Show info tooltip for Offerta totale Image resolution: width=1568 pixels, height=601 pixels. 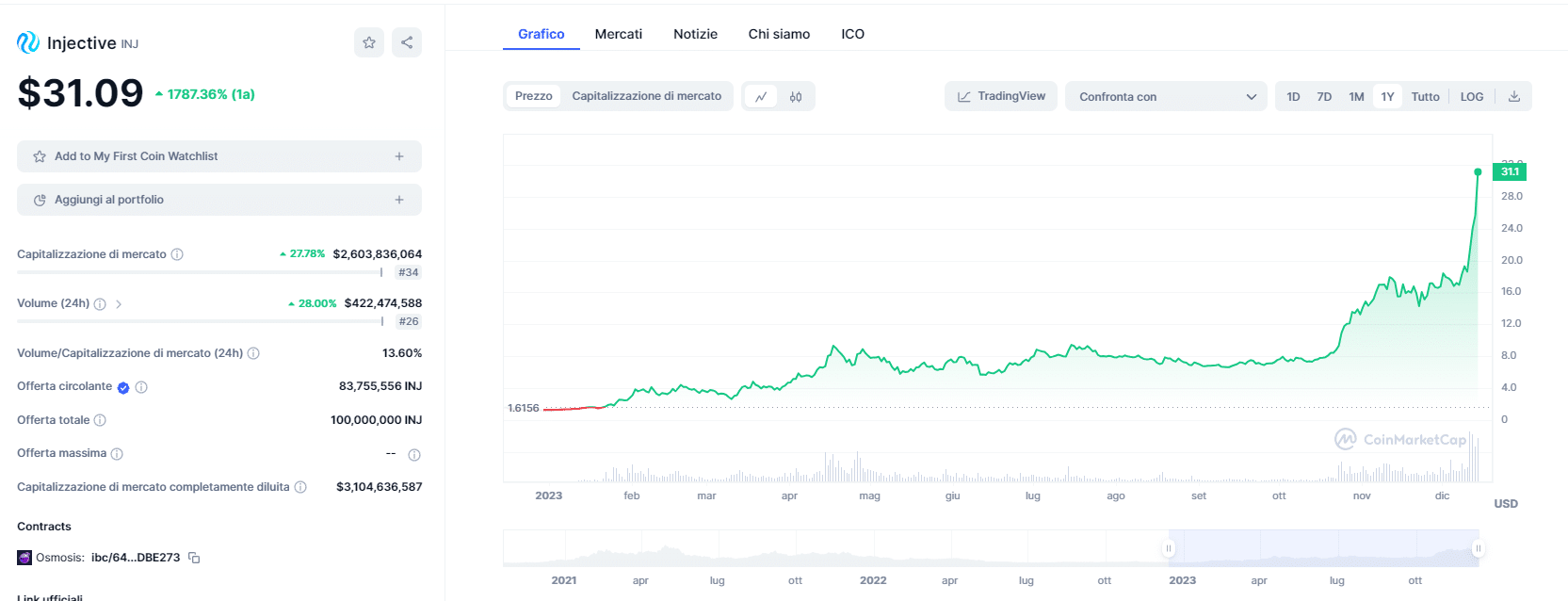coord(100,420)
